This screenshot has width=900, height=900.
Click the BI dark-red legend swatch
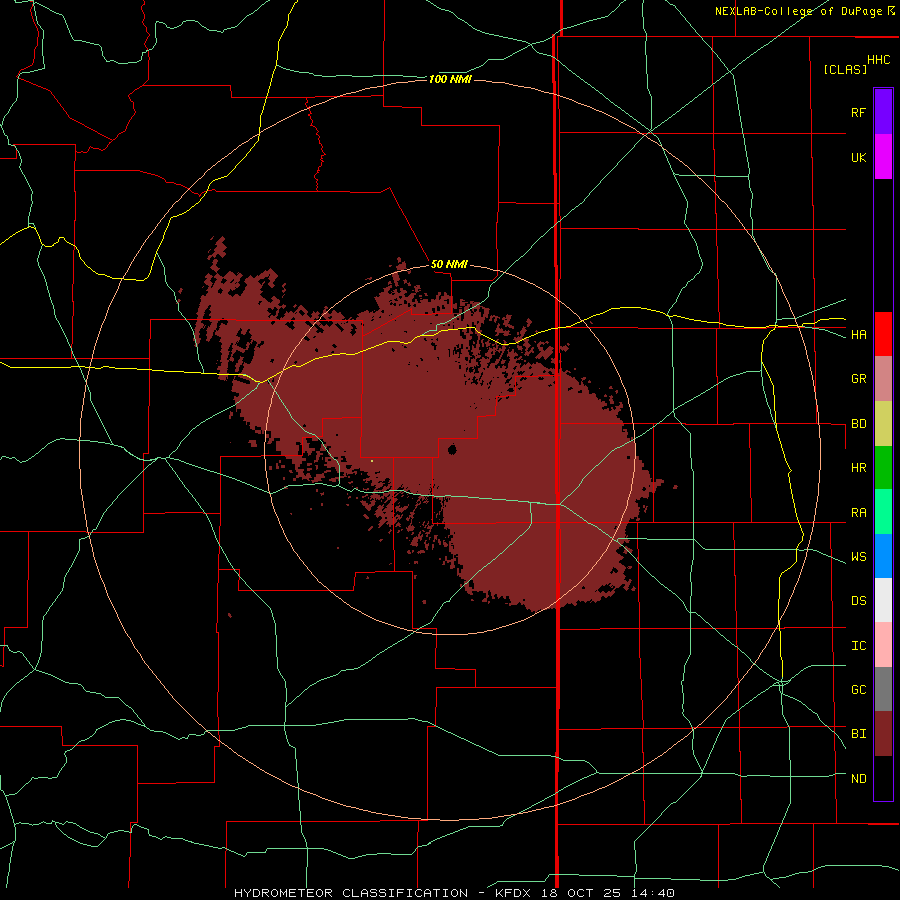coord(883,734)
